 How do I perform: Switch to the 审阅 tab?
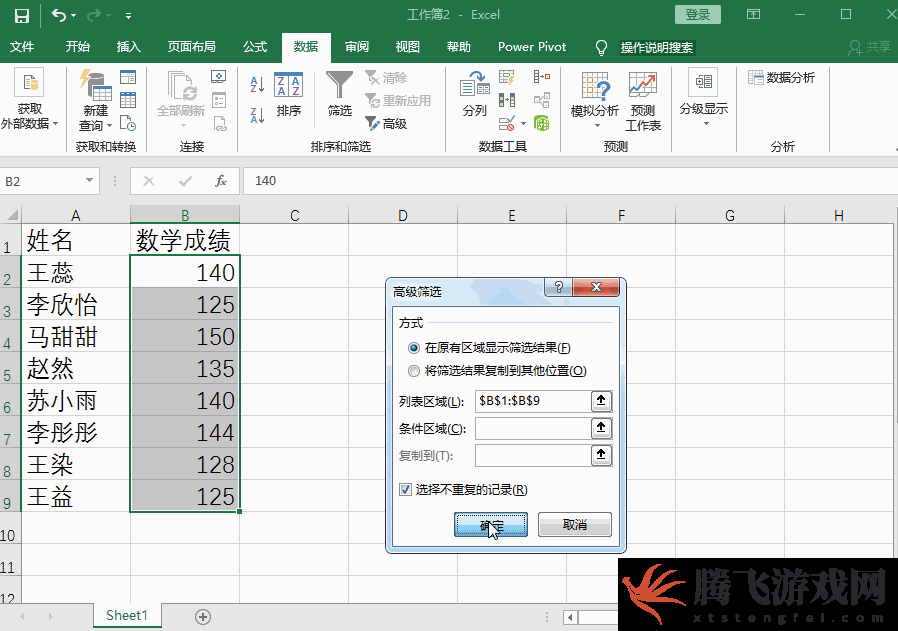(357, 47)
